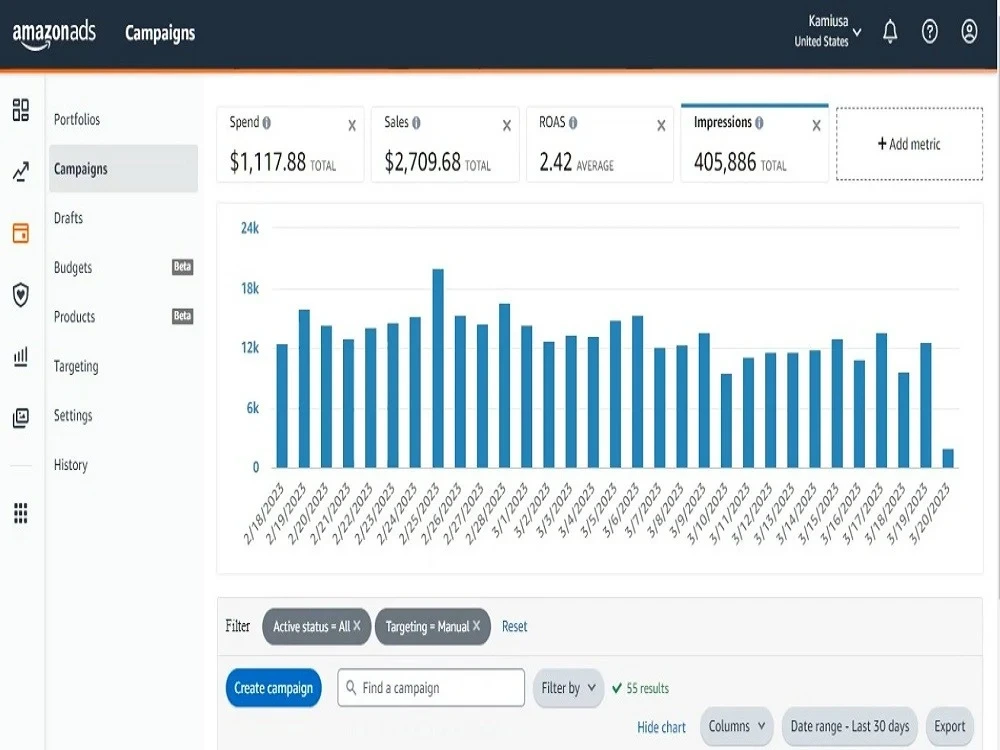Image resolution: width=1000 pixels, height=750 pixels.
Task: Open the nine-dot apps grid icon
Action: point(20,513)
